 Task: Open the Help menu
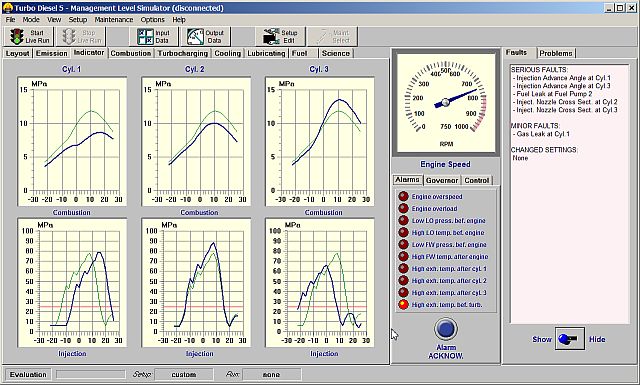(x=179, y=20)
